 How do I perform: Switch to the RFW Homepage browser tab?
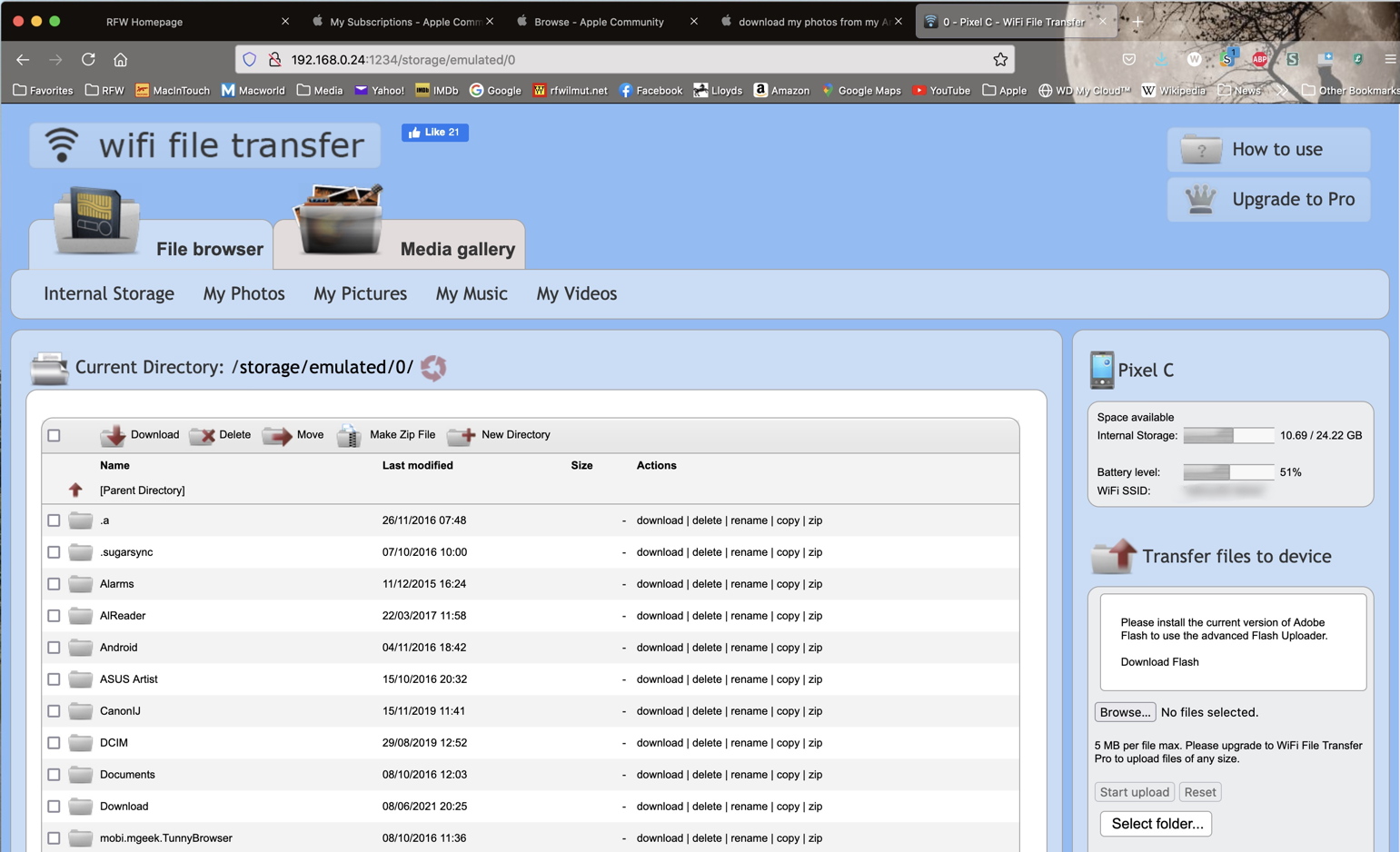coord(145,21)
